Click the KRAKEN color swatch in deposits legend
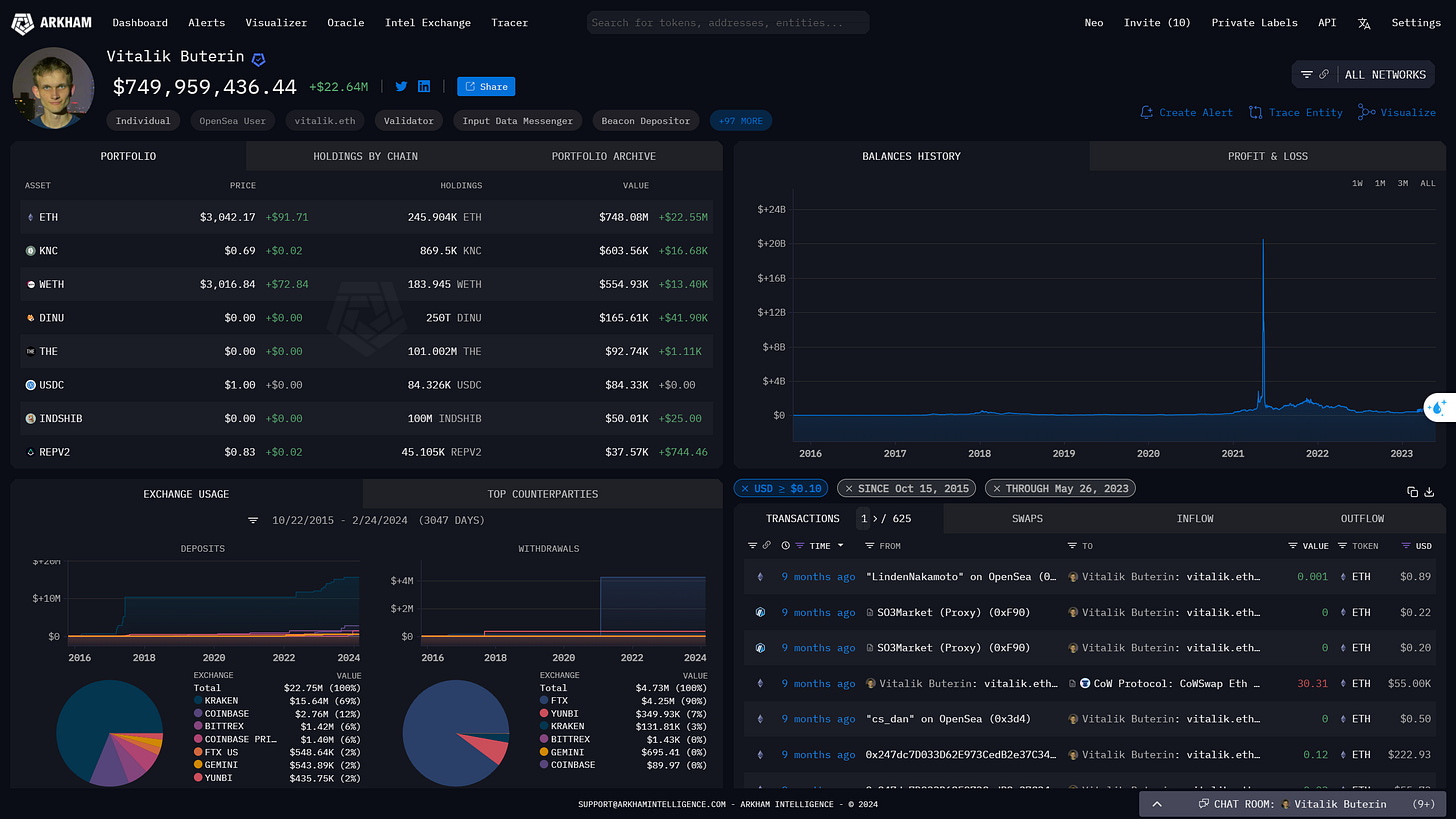 pyautogui.click(x=198, y=702)
